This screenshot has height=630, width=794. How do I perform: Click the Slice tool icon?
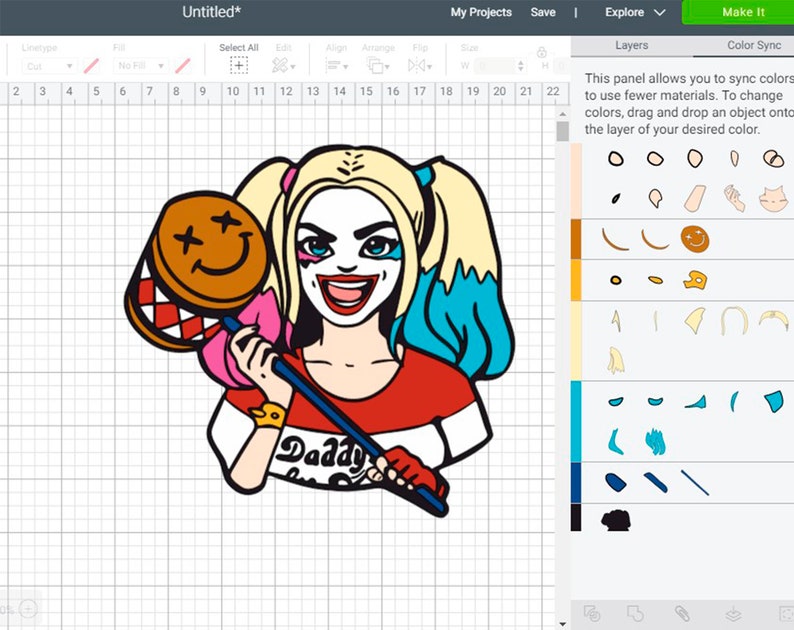coord(591,614)
